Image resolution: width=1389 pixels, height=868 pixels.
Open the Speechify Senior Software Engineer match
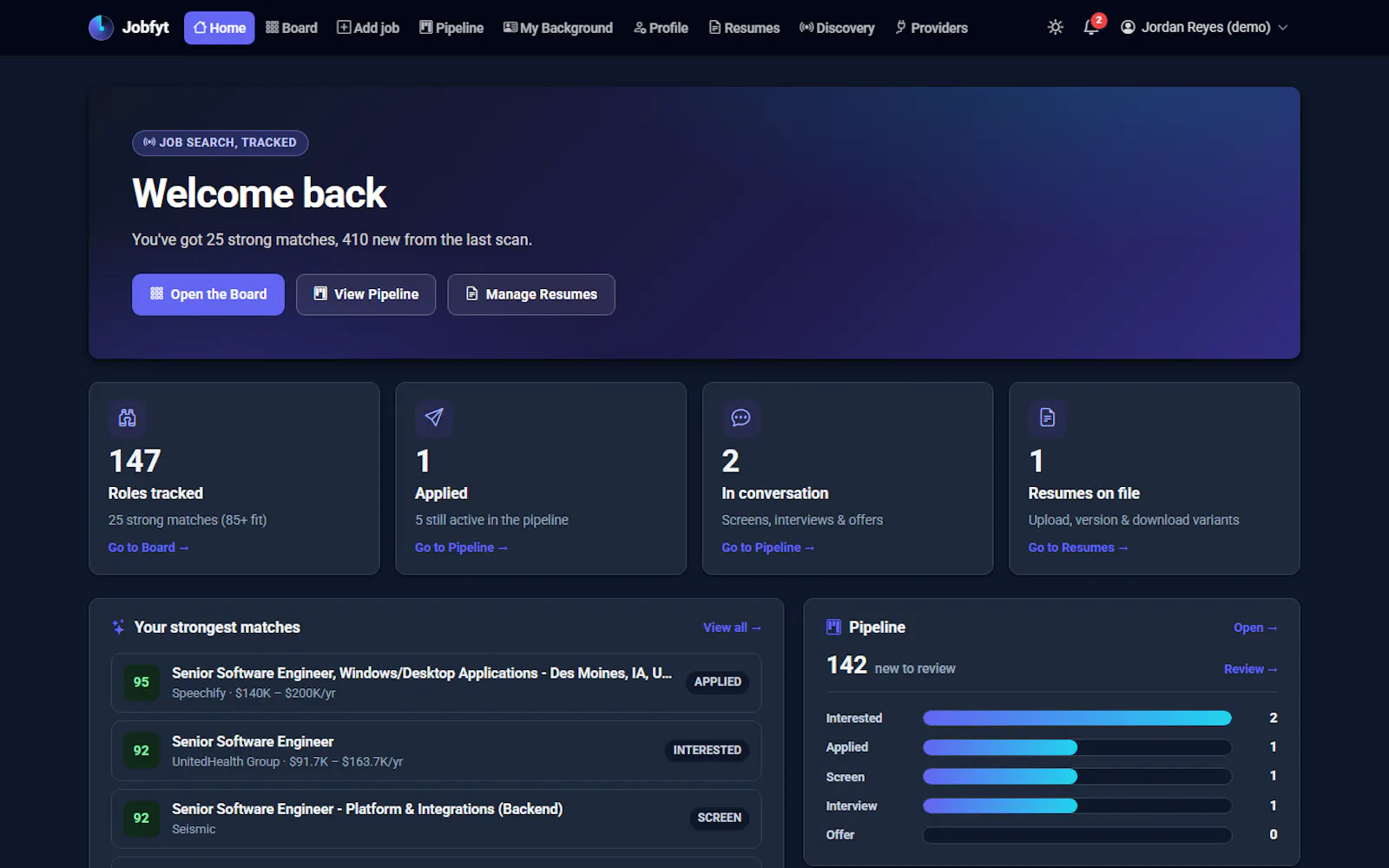[x=436, y=682]
